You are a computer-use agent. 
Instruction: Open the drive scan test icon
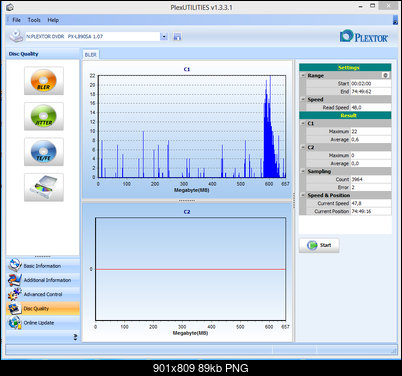tap(44, 187)
